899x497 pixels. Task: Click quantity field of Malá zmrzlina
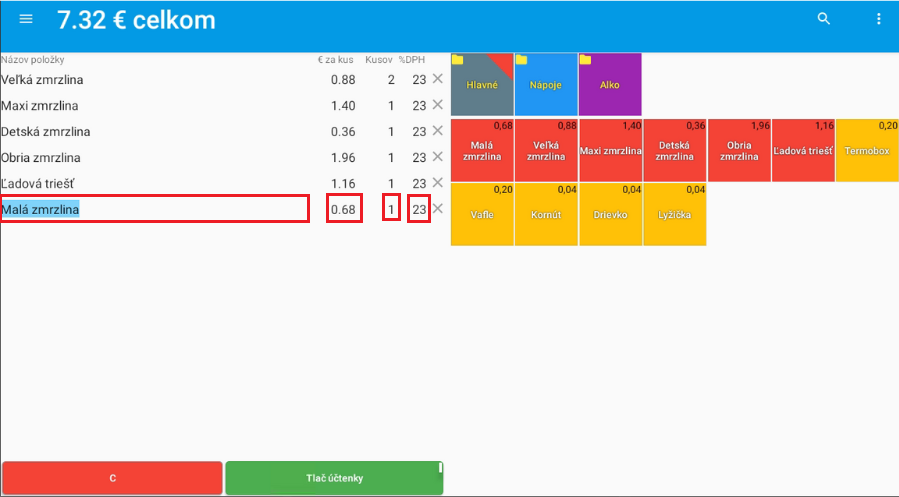point(391,209)
